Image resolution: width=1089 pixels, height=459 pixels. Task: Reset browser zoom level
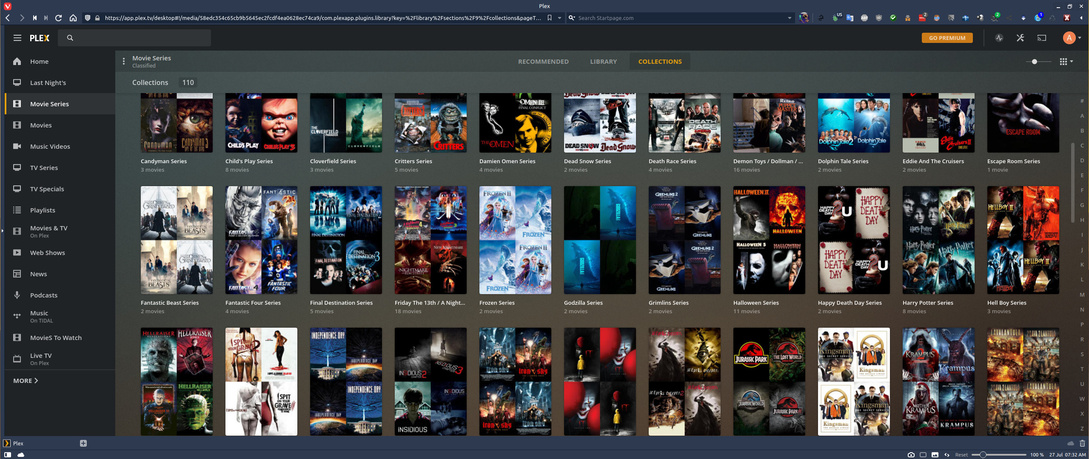click(961, 454)
